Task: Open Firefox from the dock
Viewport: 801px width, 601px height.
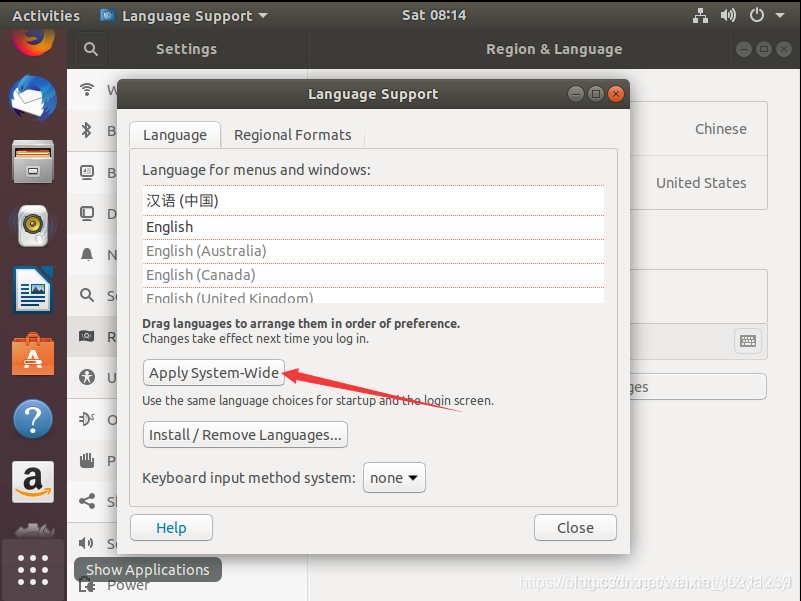Action: [x=33, y=40]
